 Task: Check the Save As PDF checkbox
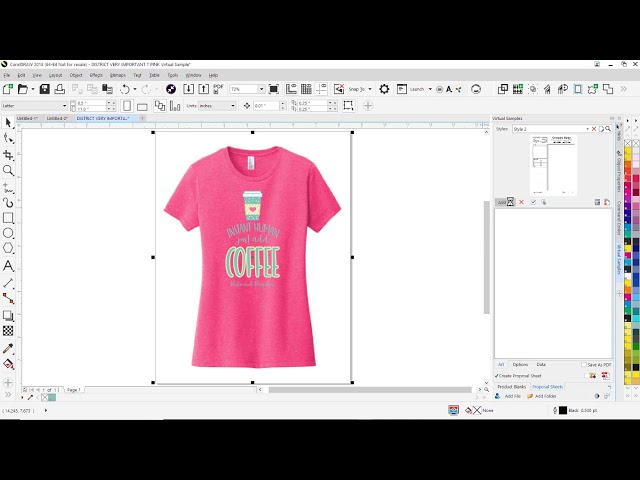coord(584,364)
